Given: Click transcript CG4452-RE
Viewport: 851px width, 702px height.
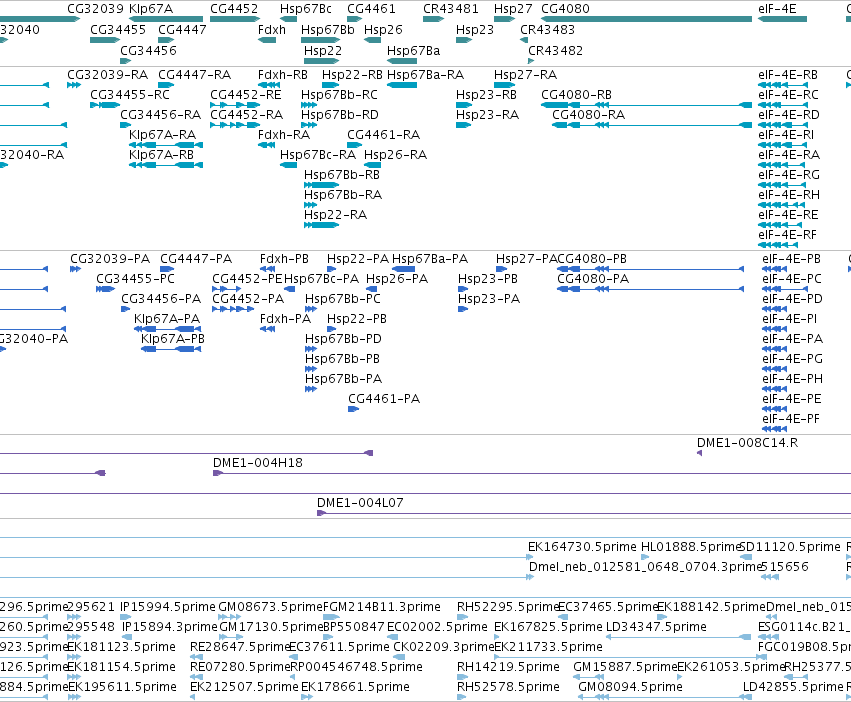Looking at the screenshot, I should [x=245, y=95].
